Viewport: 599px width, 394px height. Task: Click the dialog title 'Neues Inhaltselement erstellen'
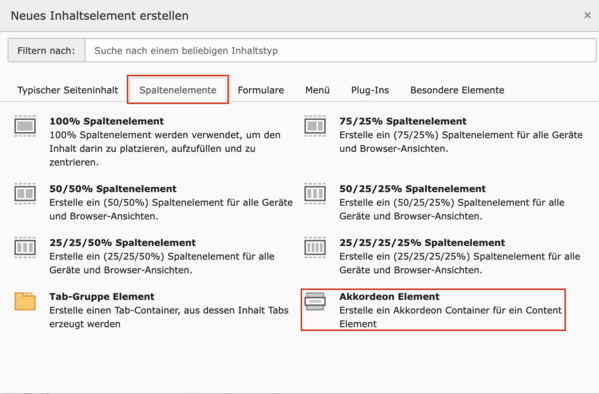tap(100, 16)
